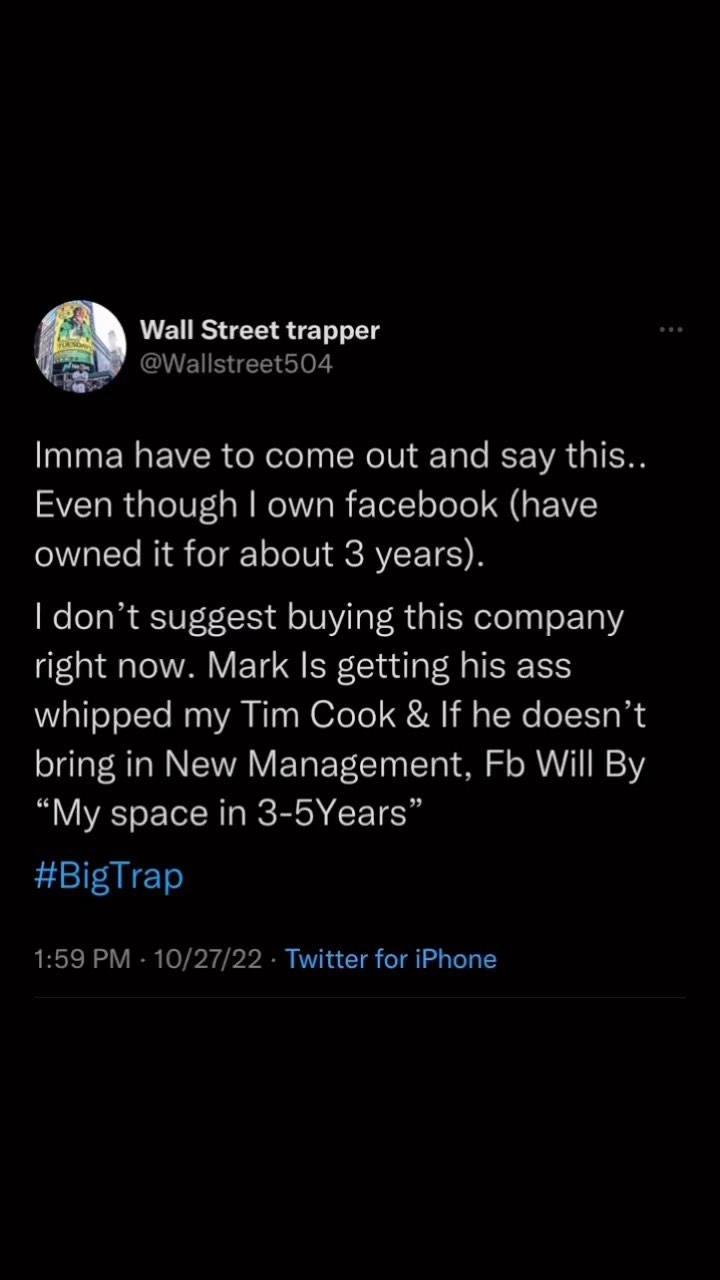Open the three-dot more options menu
The height and width of the screenshot is (1280, 720).
pos(671,329)
